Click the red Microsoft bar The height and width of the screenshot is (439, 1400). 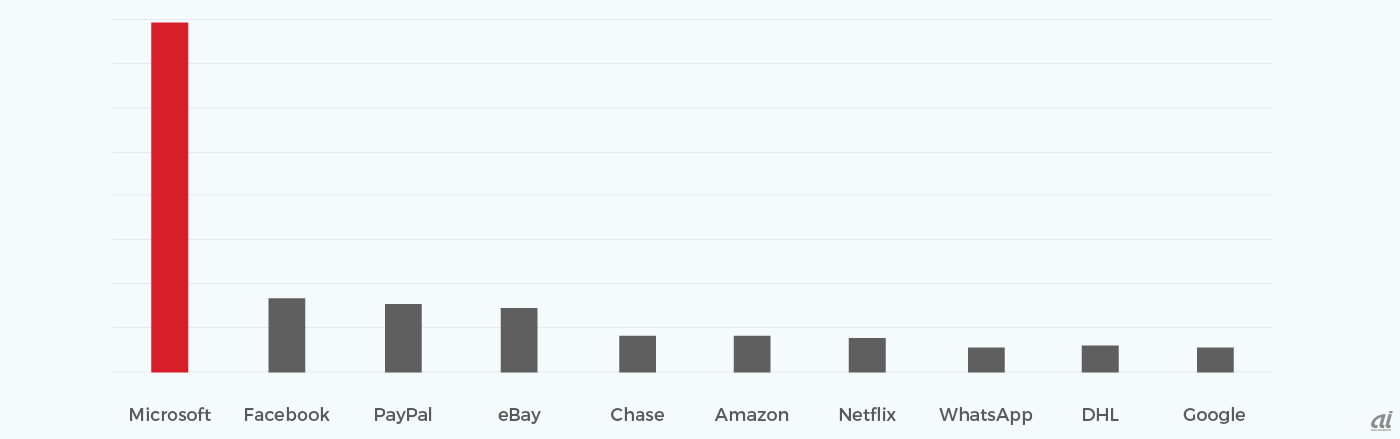pyautogui.click(x=169, y=197)
